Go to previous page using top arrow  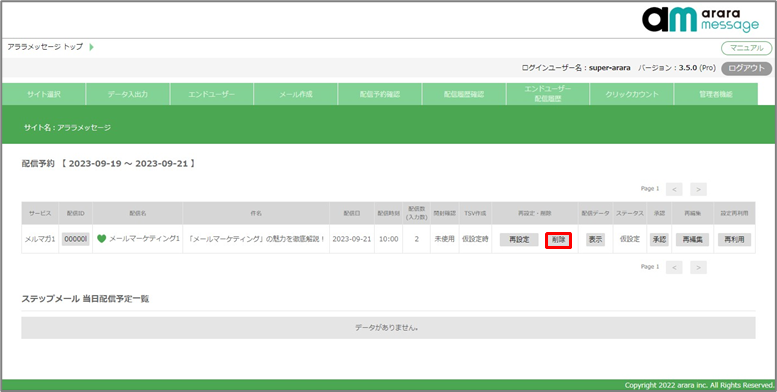[674, 189]
